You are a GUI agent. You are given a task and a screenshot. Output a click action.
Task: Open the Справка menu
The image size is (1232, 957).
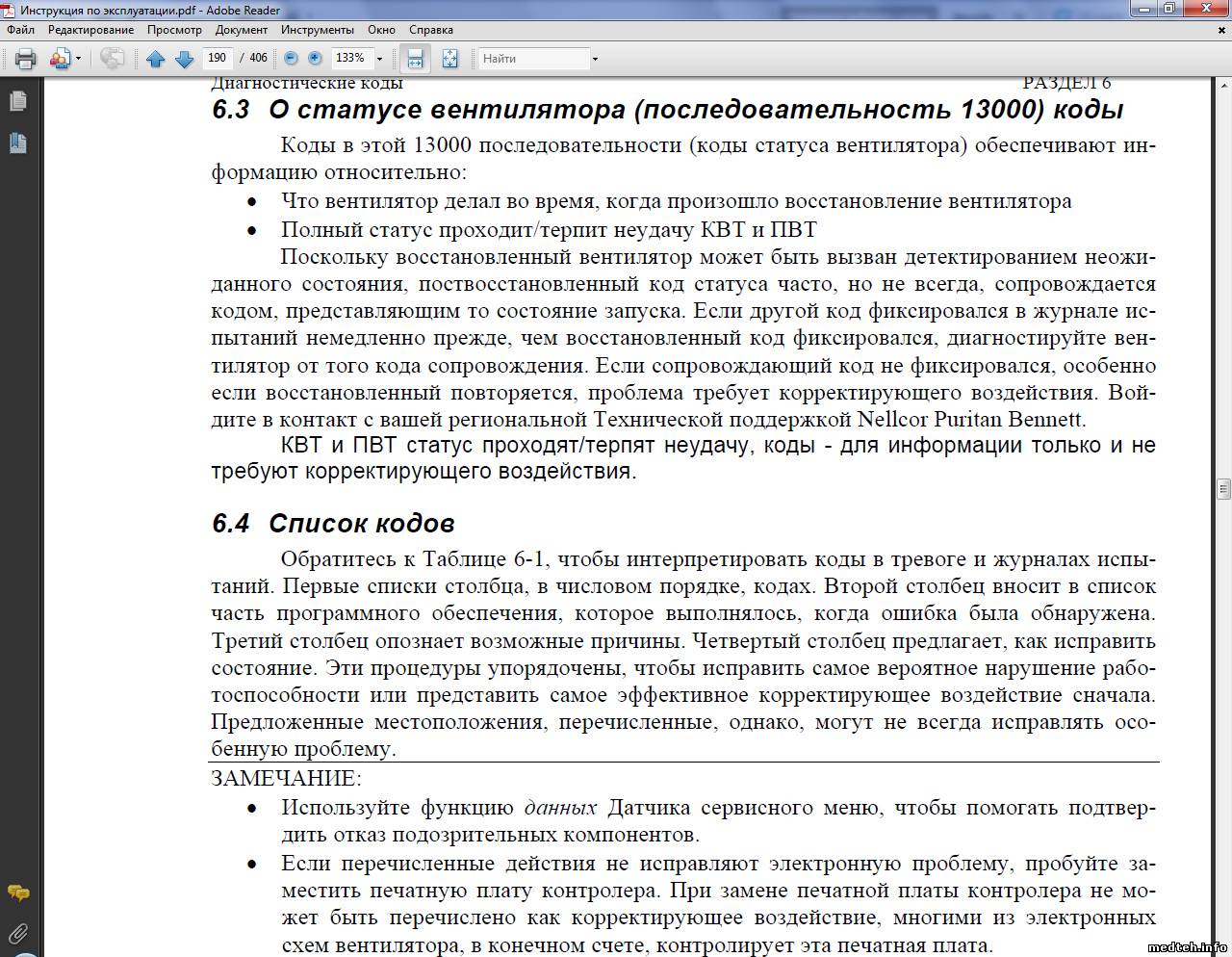point(430,30)
